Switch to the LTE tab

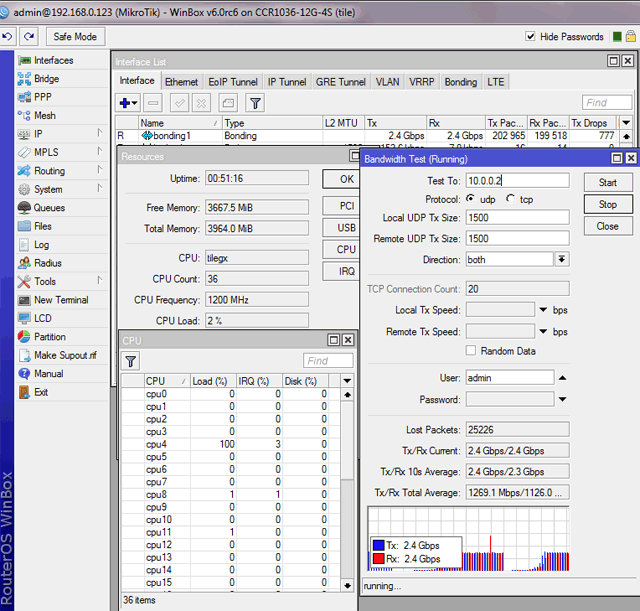pos(496,82)
